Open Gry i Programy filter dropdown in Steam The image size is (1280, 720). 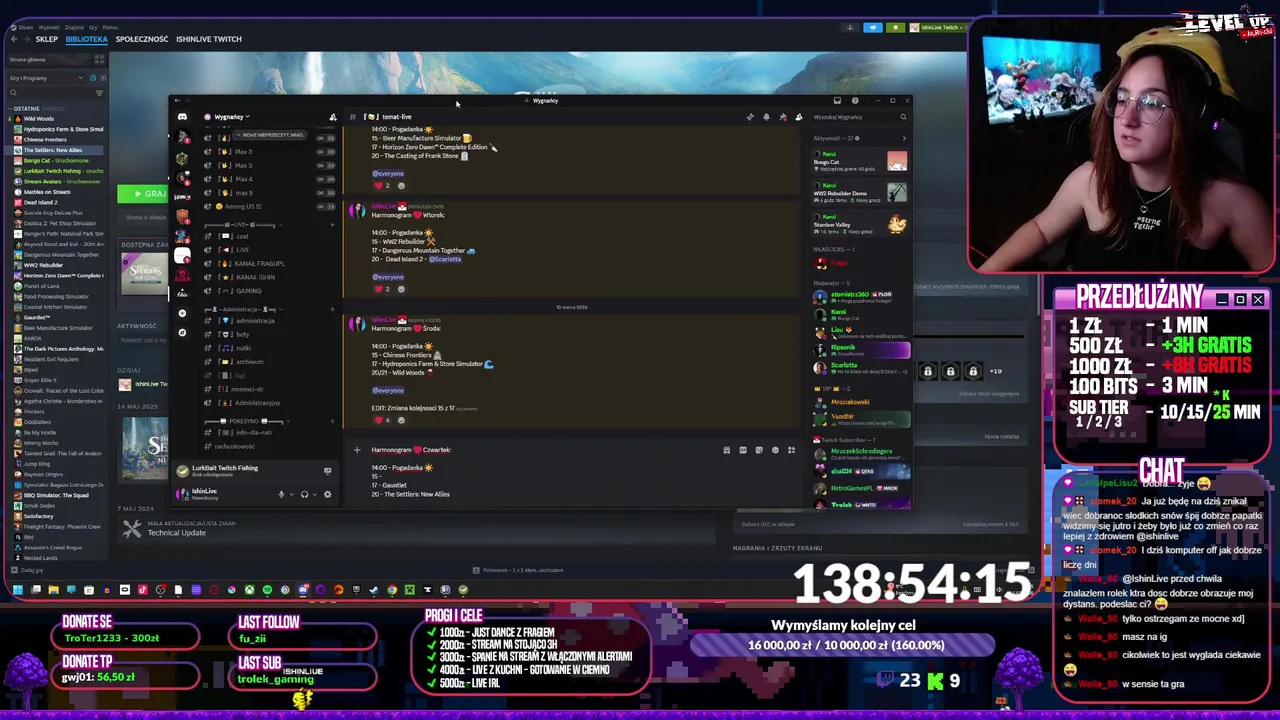point(45,78)
